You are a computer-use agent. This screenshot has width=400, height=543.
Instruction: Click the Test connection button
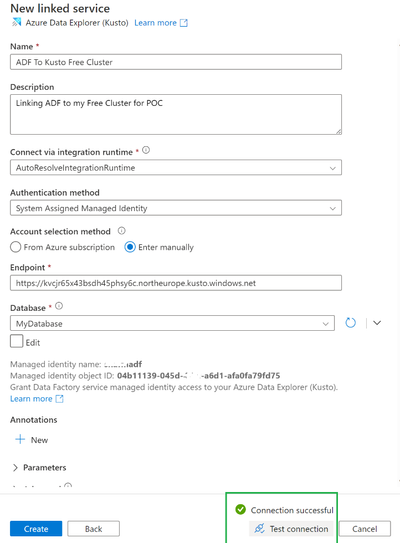291,529
